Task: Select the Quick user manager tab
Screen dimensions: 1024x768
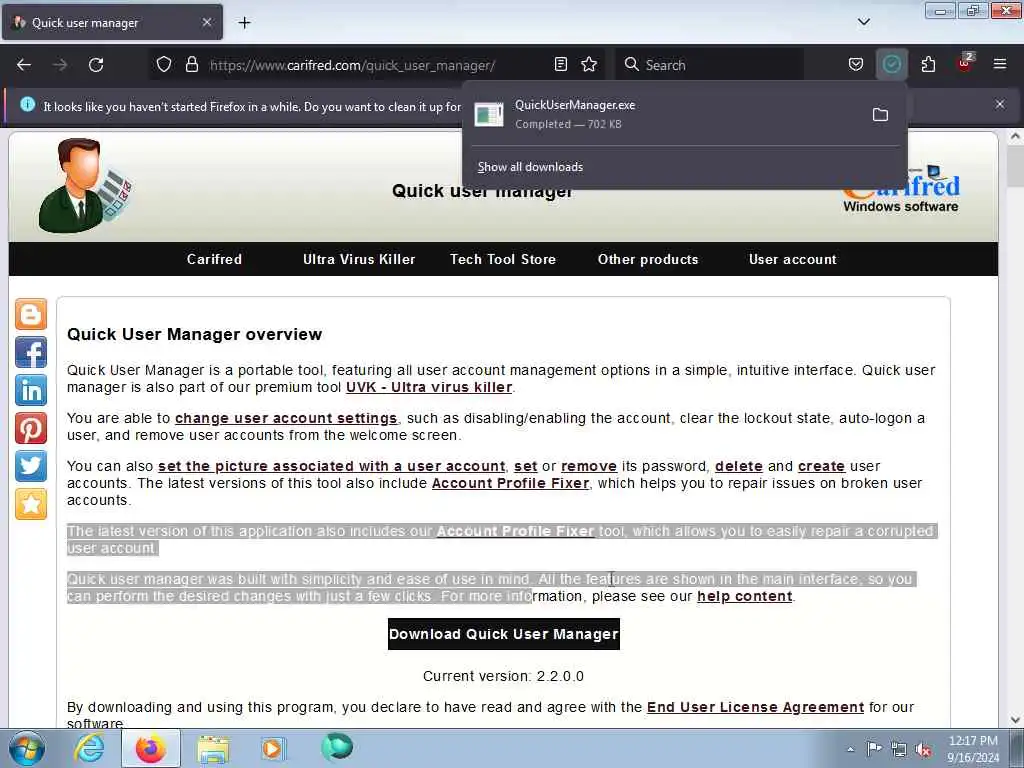Action: [112, 22]
